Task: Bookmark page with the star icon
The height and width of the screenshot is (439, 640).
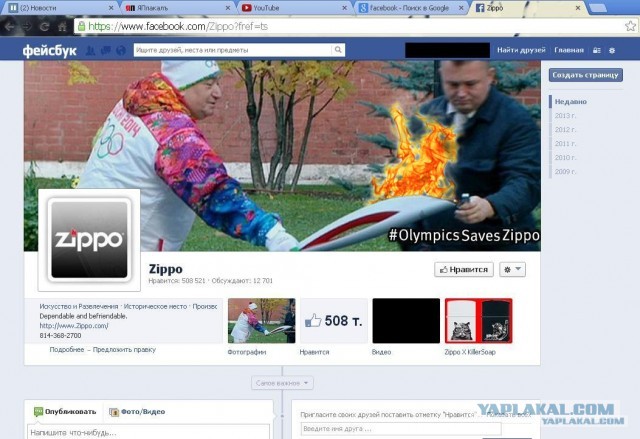Action: tap(630, 26)
